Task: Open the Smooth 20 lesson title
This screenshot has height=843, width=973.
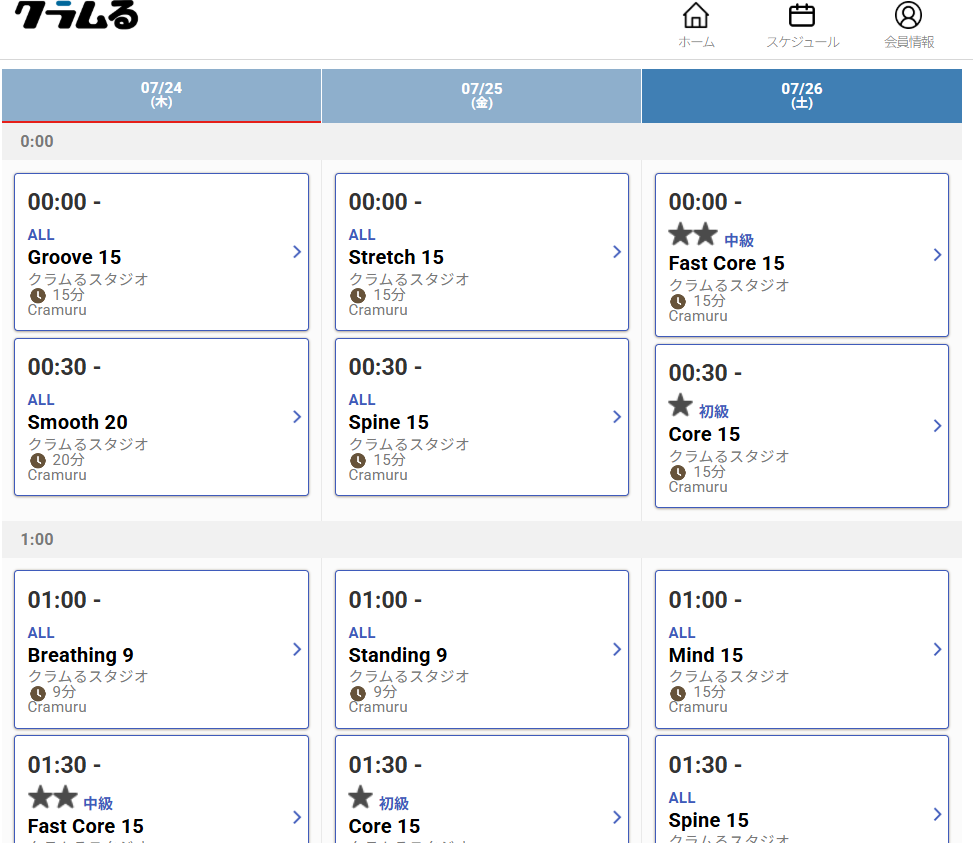Action: tap(78, 422)
